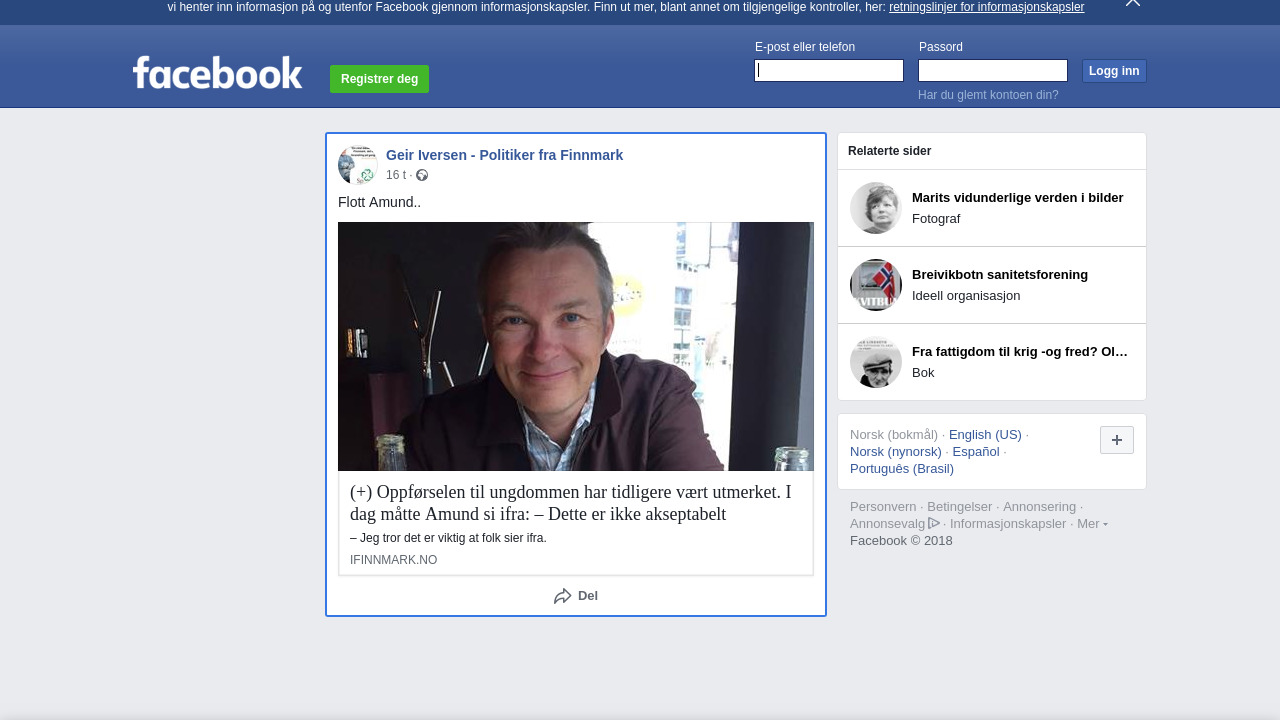Open Har du glemt kontoen din link

pos(988,95)
